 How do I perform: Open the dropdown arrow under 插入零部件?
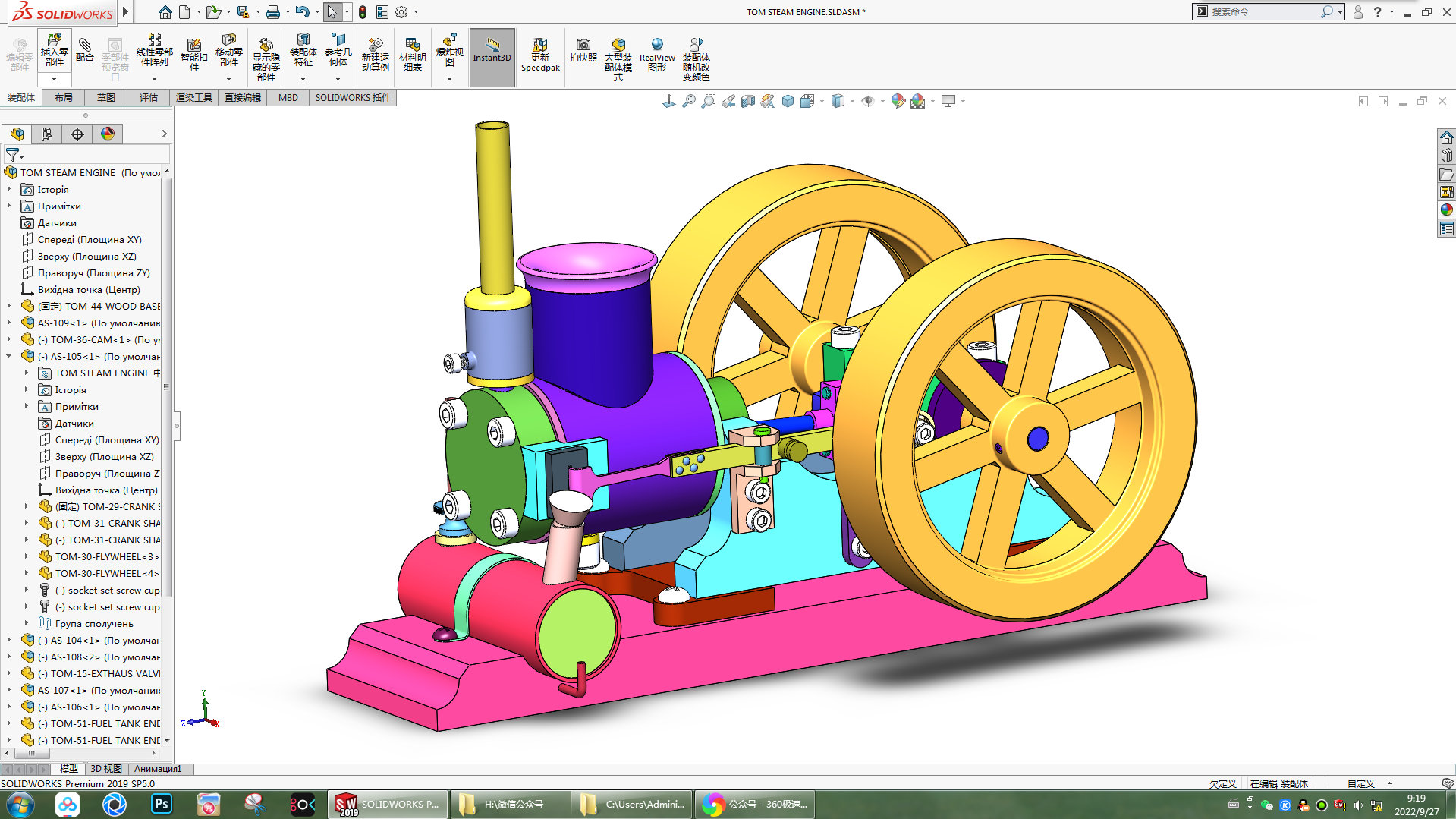[54, 79]
